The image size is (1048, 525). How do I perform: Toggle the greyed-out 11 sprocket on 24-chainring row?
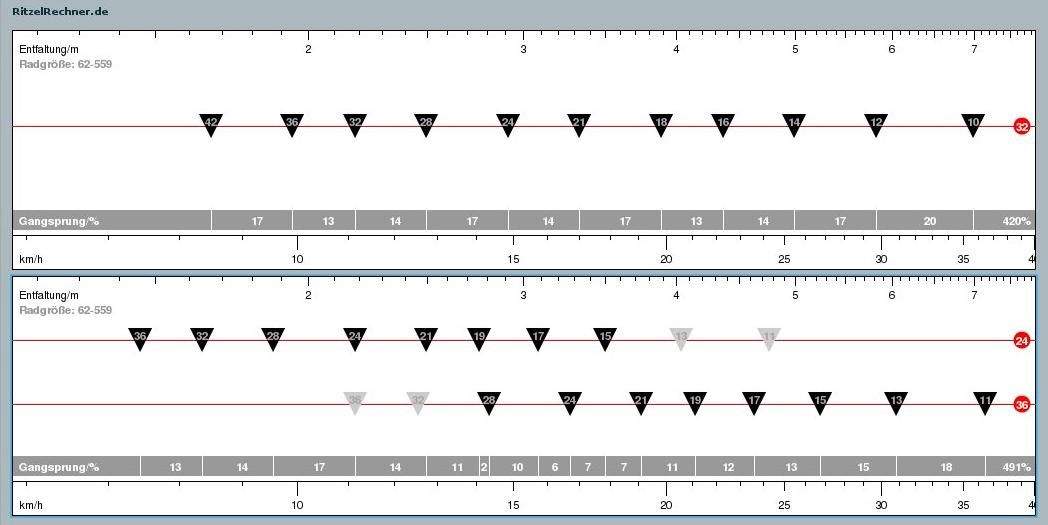pyautogui.click(x=768, y=337)
